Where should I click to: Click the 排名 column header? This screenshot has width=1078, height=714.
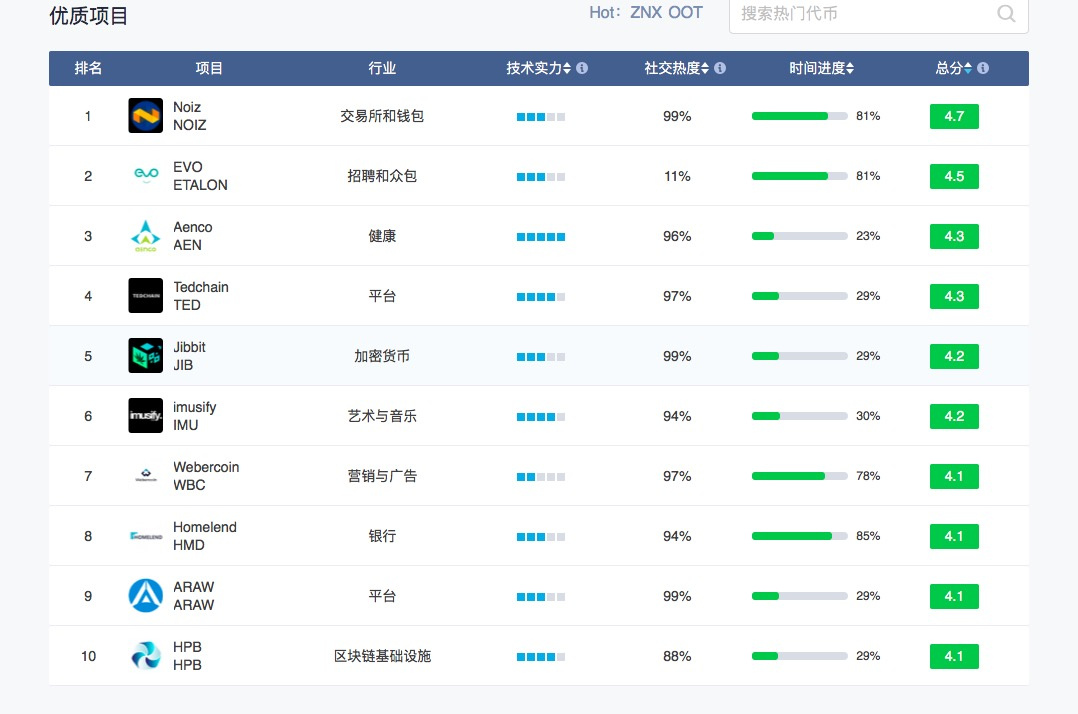click(x=88, y=68)
